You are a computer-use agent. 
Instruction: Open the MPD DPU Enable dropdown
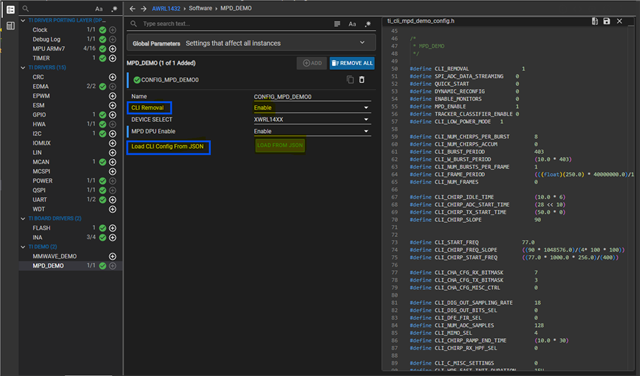click(x=312, y=131)
